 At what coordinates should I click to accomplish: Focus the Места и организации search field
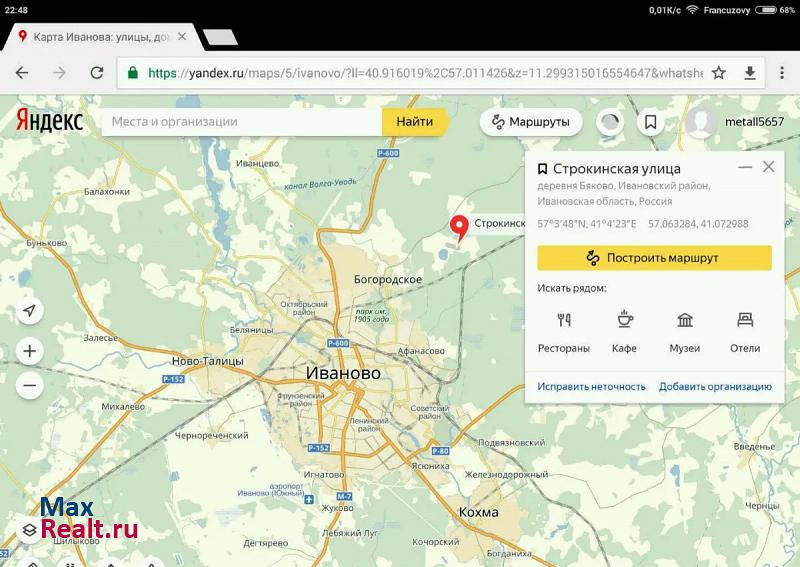(240, 122)
